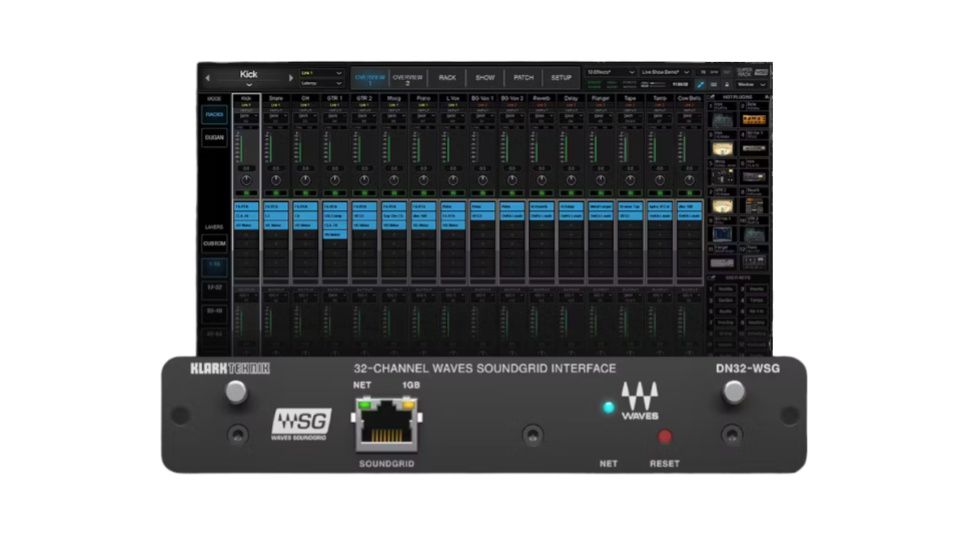Select the Custom layer button
The width and height of the screenshot is (967, 533).
click(x=215, y=244)
